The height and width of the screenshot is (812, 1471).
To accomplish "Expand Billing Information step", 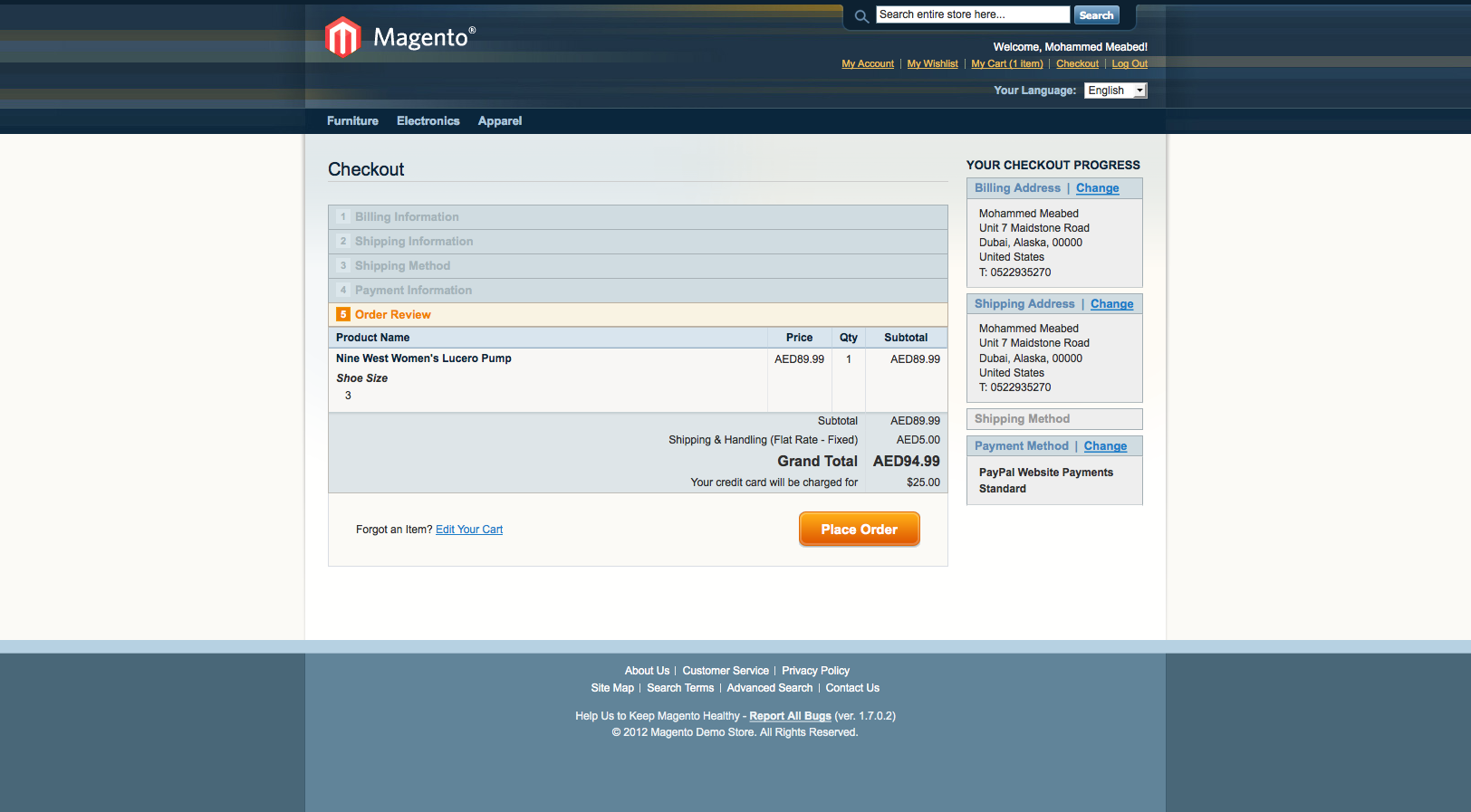I will tap(638, 217).
